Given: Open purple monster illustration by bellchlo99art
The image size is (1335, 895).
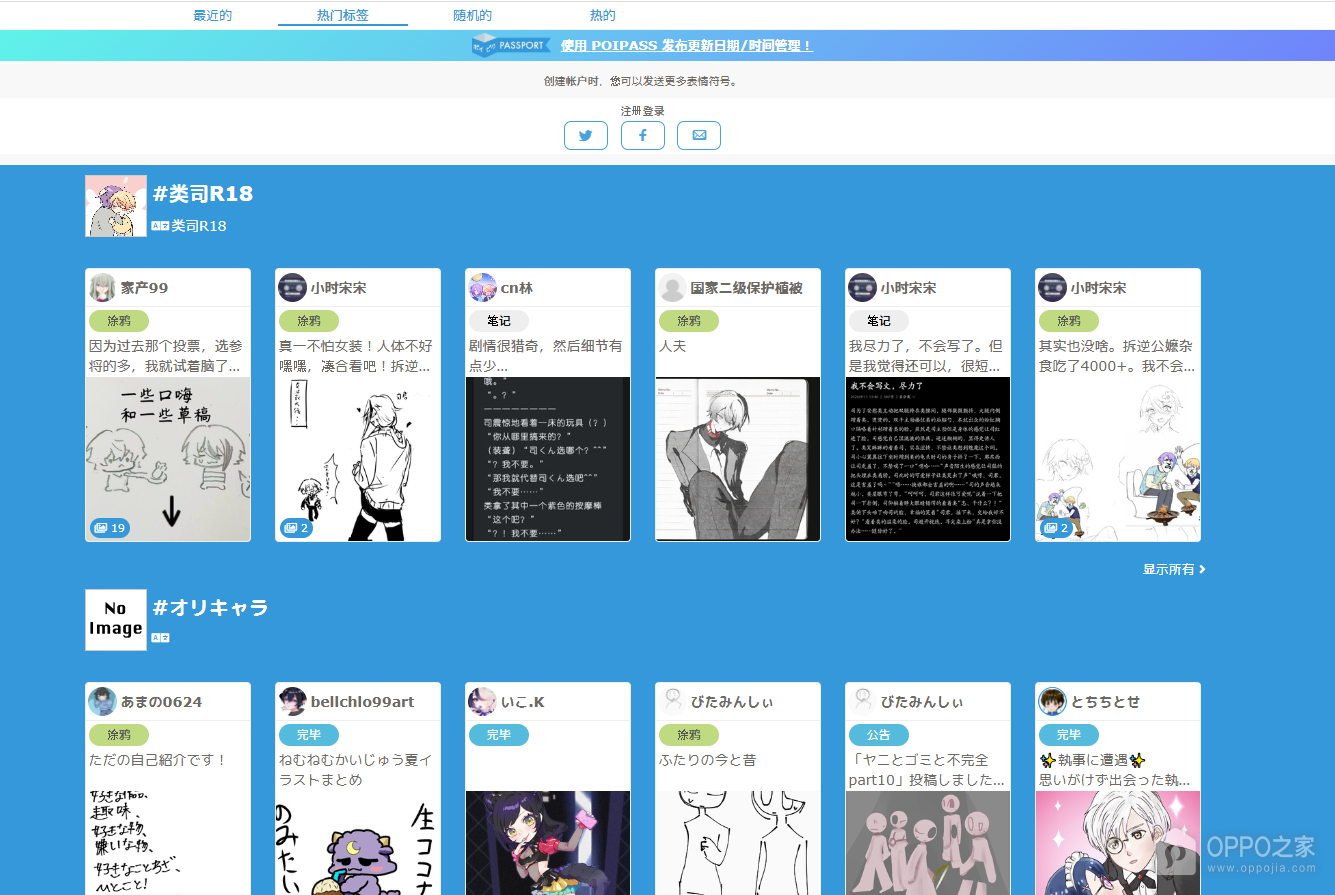Looking at the screenshot, I should [x=358, y=843].
